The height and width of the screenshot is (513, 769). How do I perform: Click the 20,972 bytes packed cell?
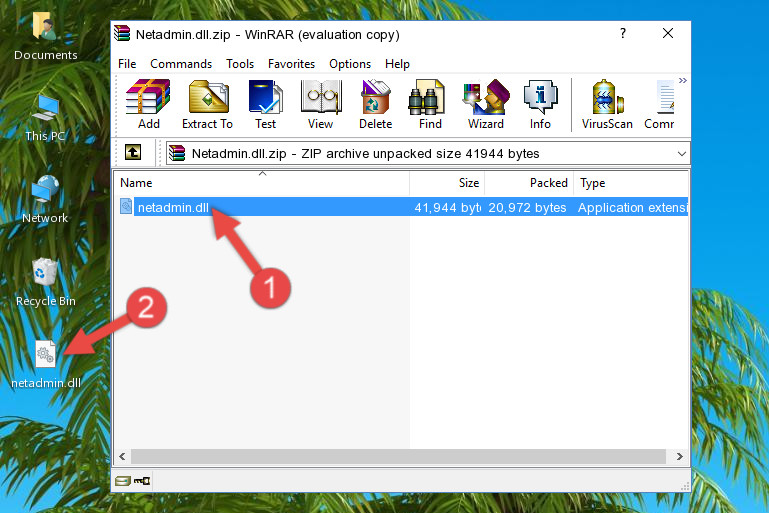(527, 207)
